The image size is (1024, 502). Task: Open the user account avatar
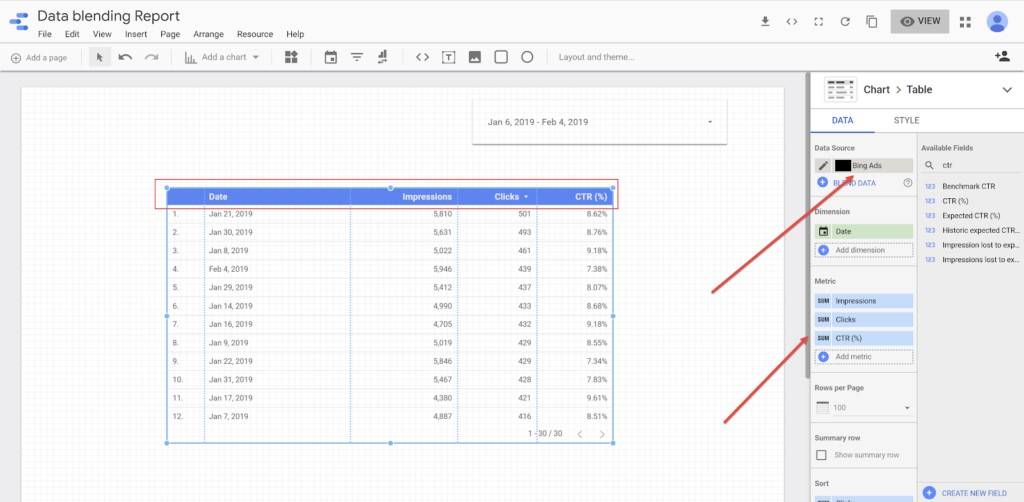tap(997, 22)
